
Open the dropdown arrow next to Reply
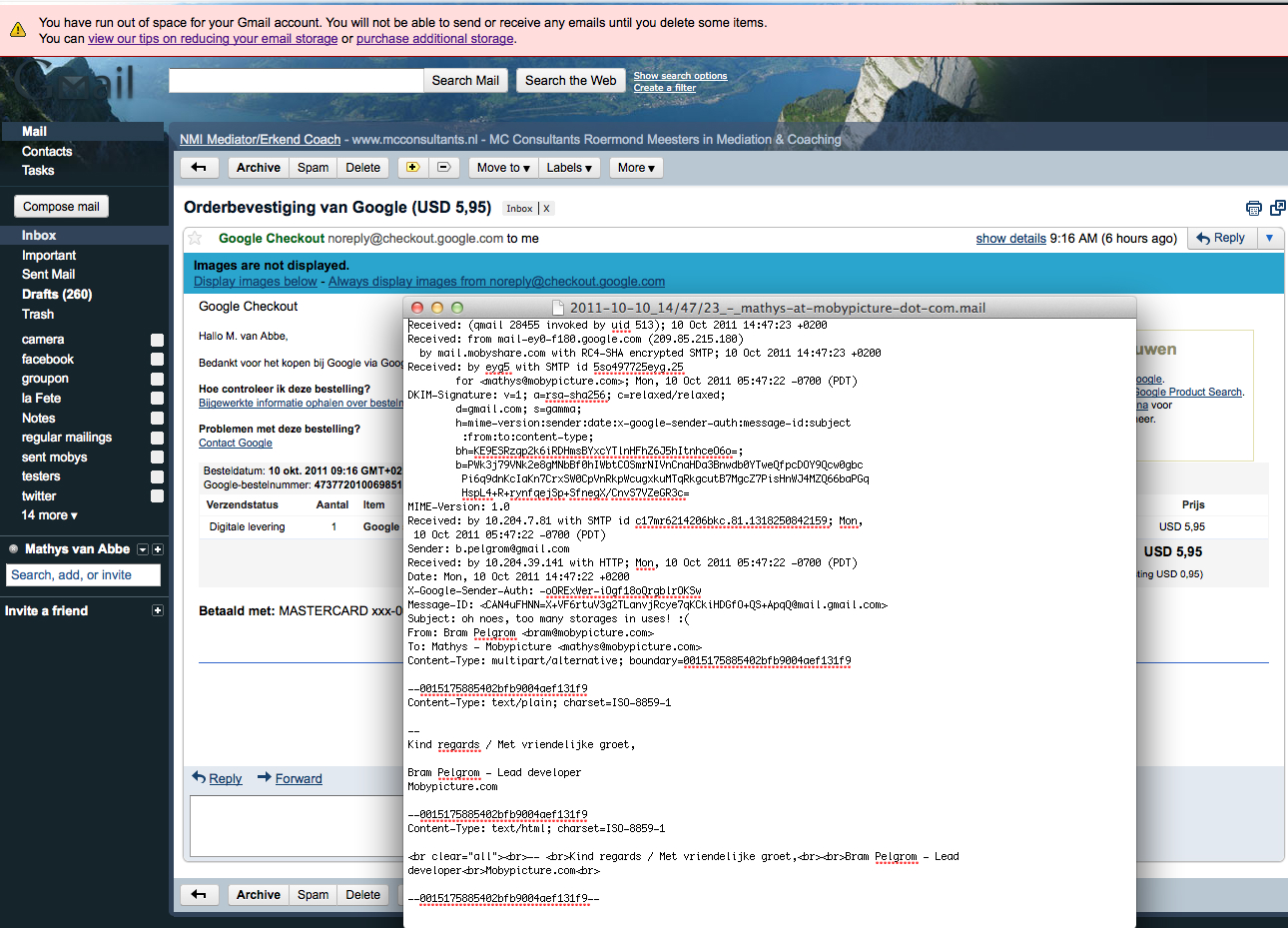click(x=1269, y=238)
